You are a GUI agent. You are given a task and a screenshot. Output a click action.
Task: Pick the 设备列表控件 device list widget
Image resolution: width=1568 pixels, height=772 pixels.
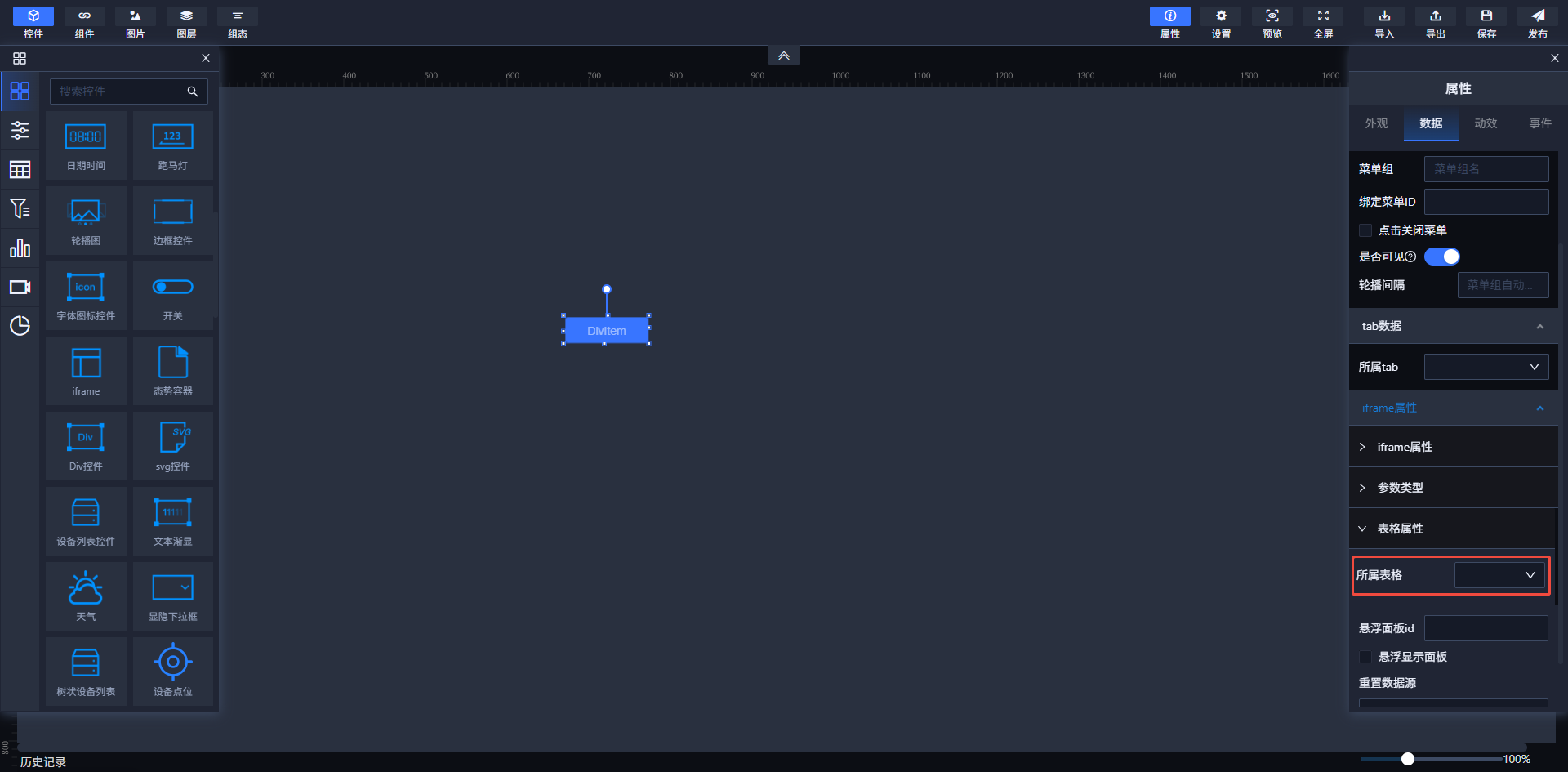click(x=86, y=521)
